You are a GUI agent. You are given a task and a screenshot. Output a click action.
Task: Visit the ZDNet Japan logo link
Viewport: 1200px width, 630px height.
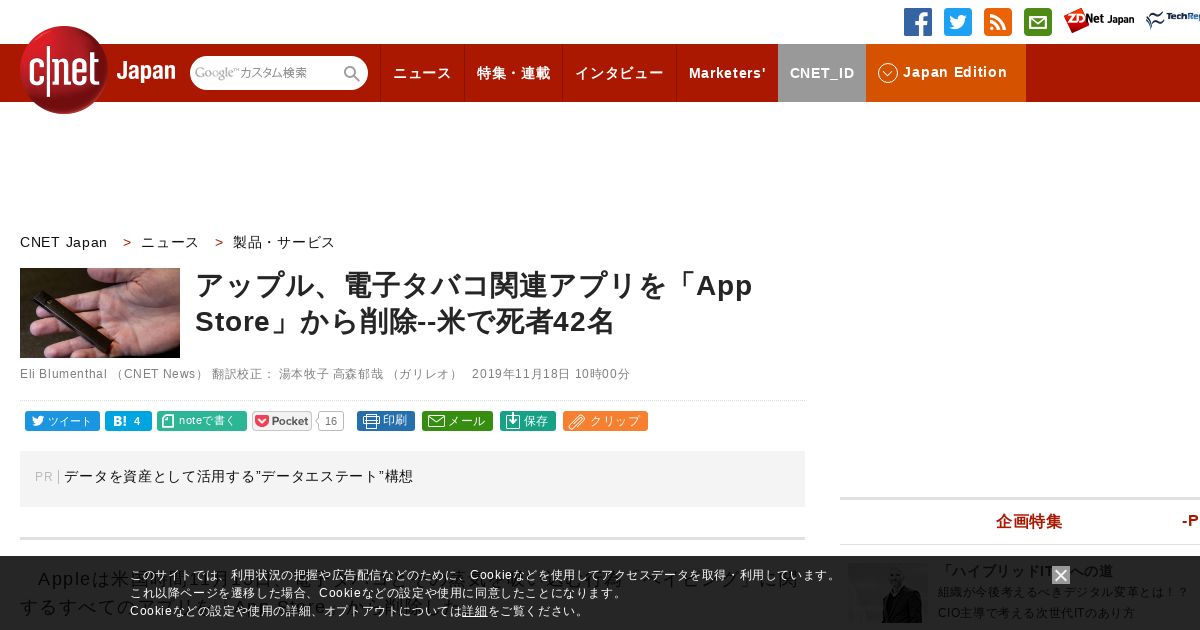tap(1099, 20)
